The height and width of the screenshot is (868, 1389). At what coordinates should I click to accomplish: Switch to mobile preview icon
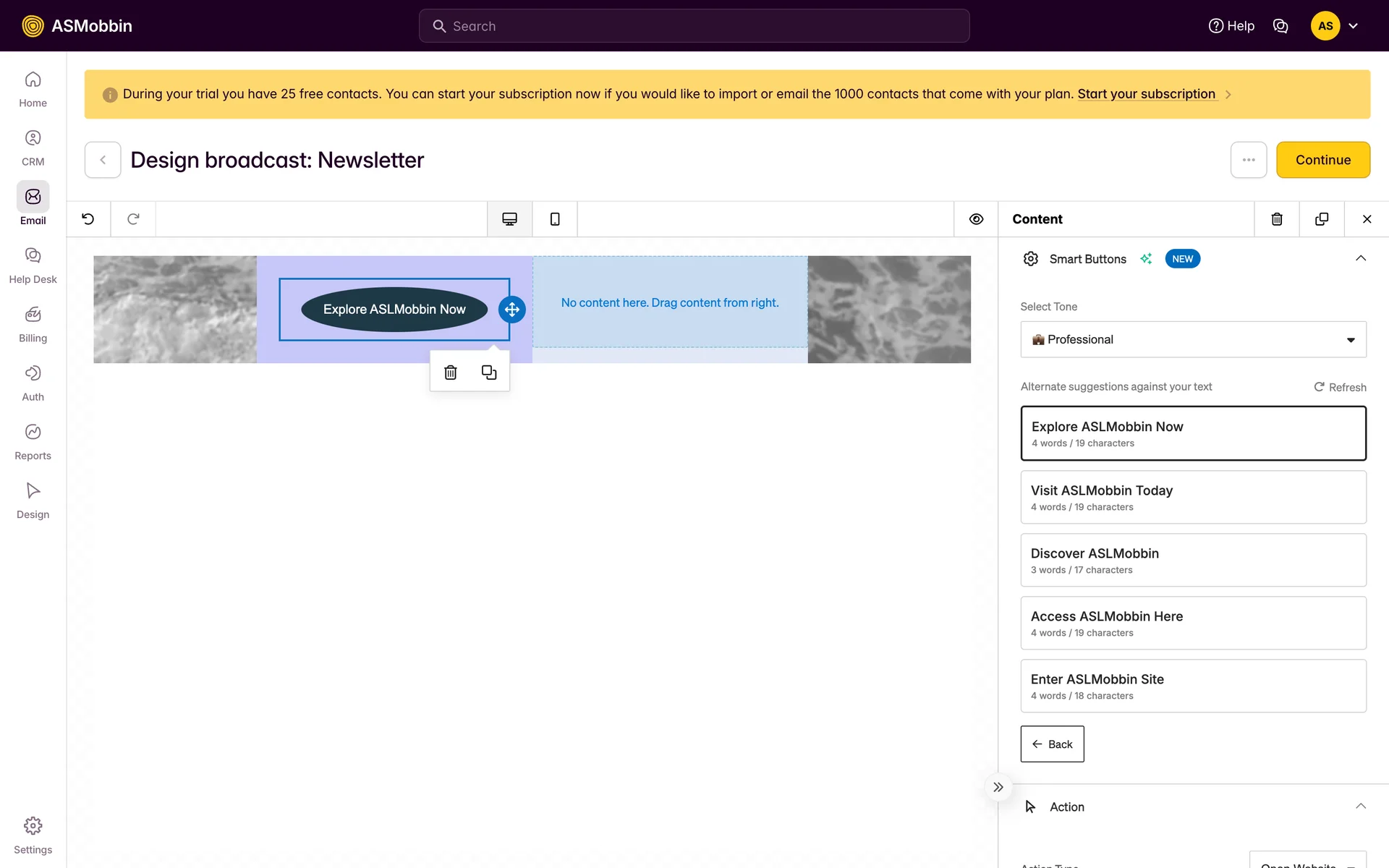tap(555, 219)
